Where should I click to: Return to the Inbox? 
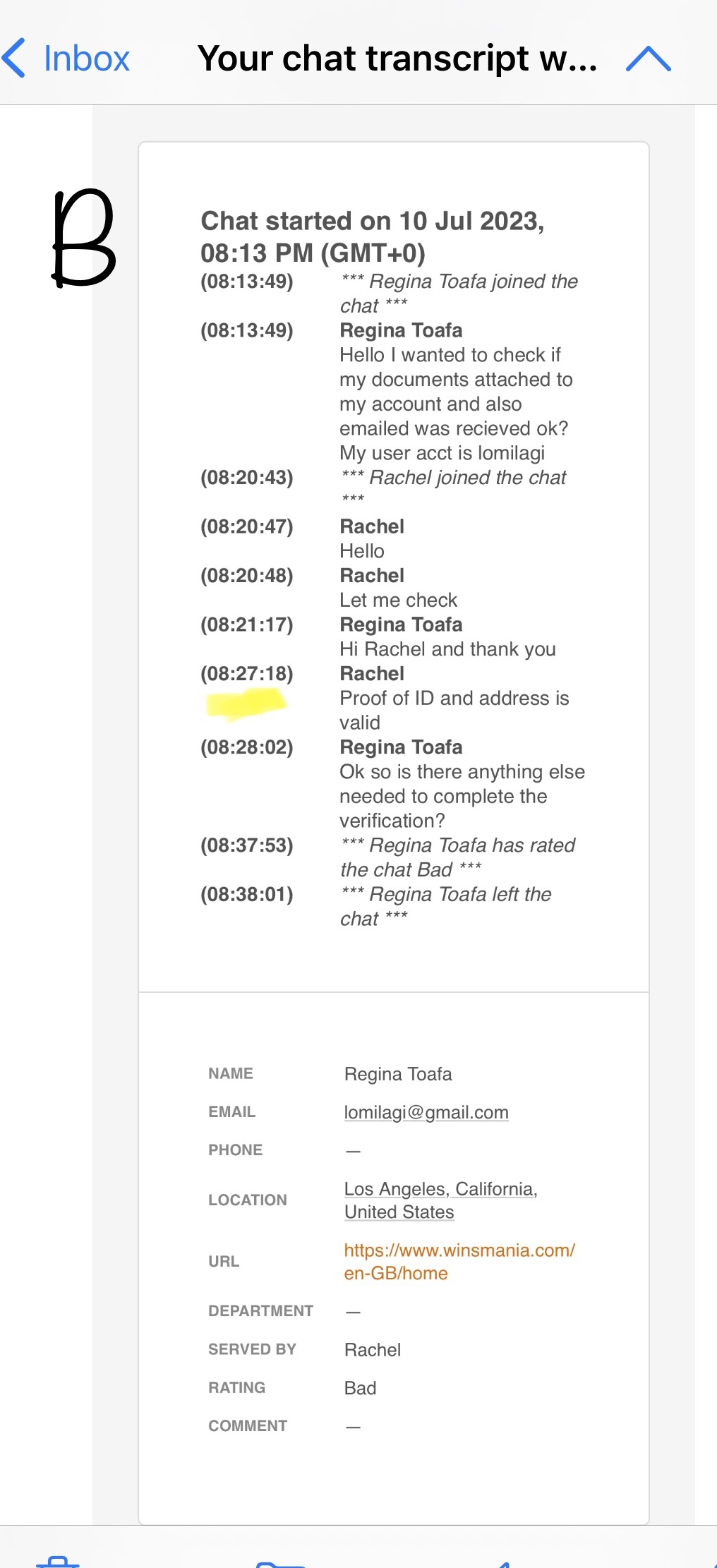(x=86, y=58)
